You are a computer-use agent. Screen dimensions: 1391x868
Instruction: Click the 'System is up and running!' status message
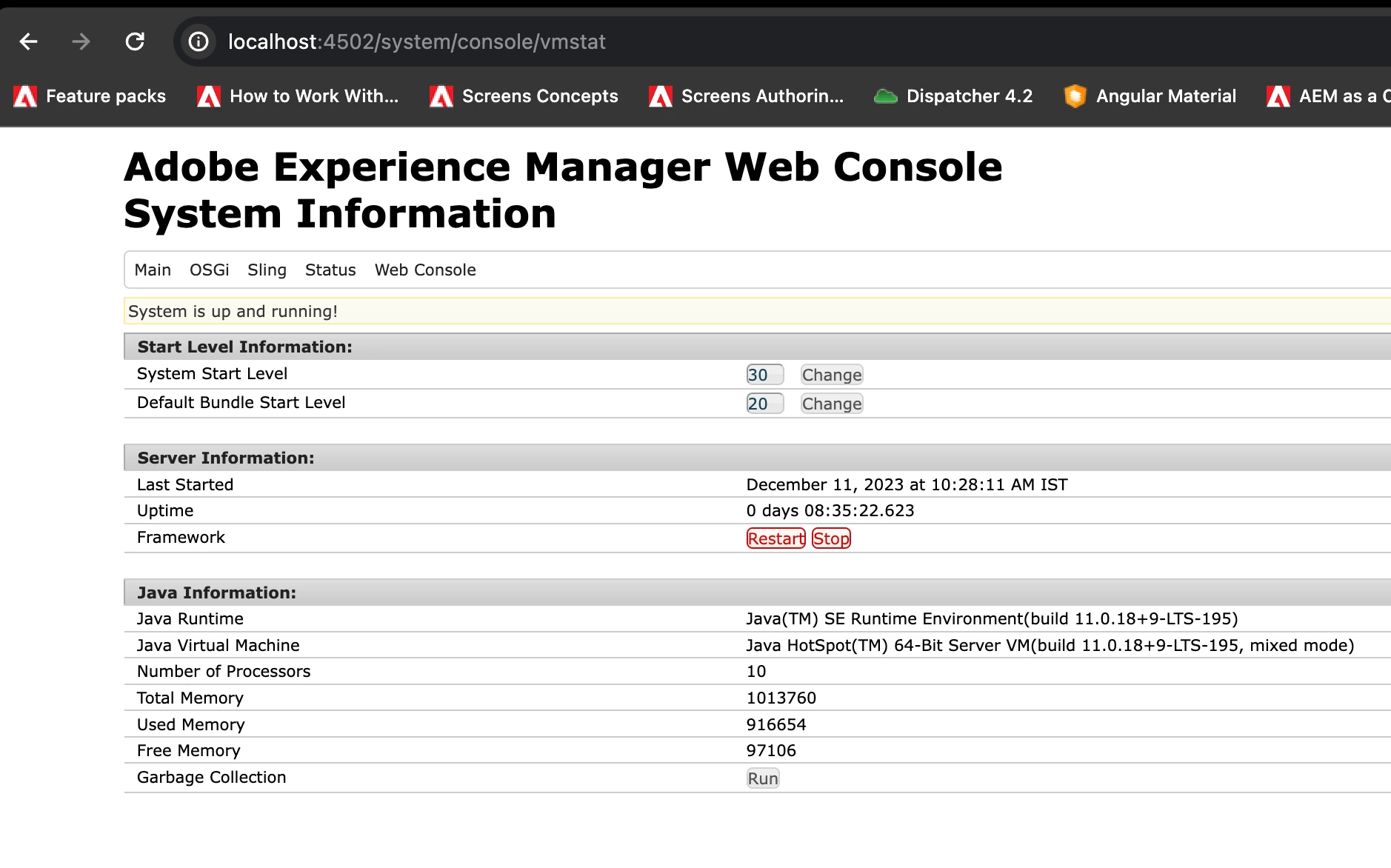click(233, 312)
